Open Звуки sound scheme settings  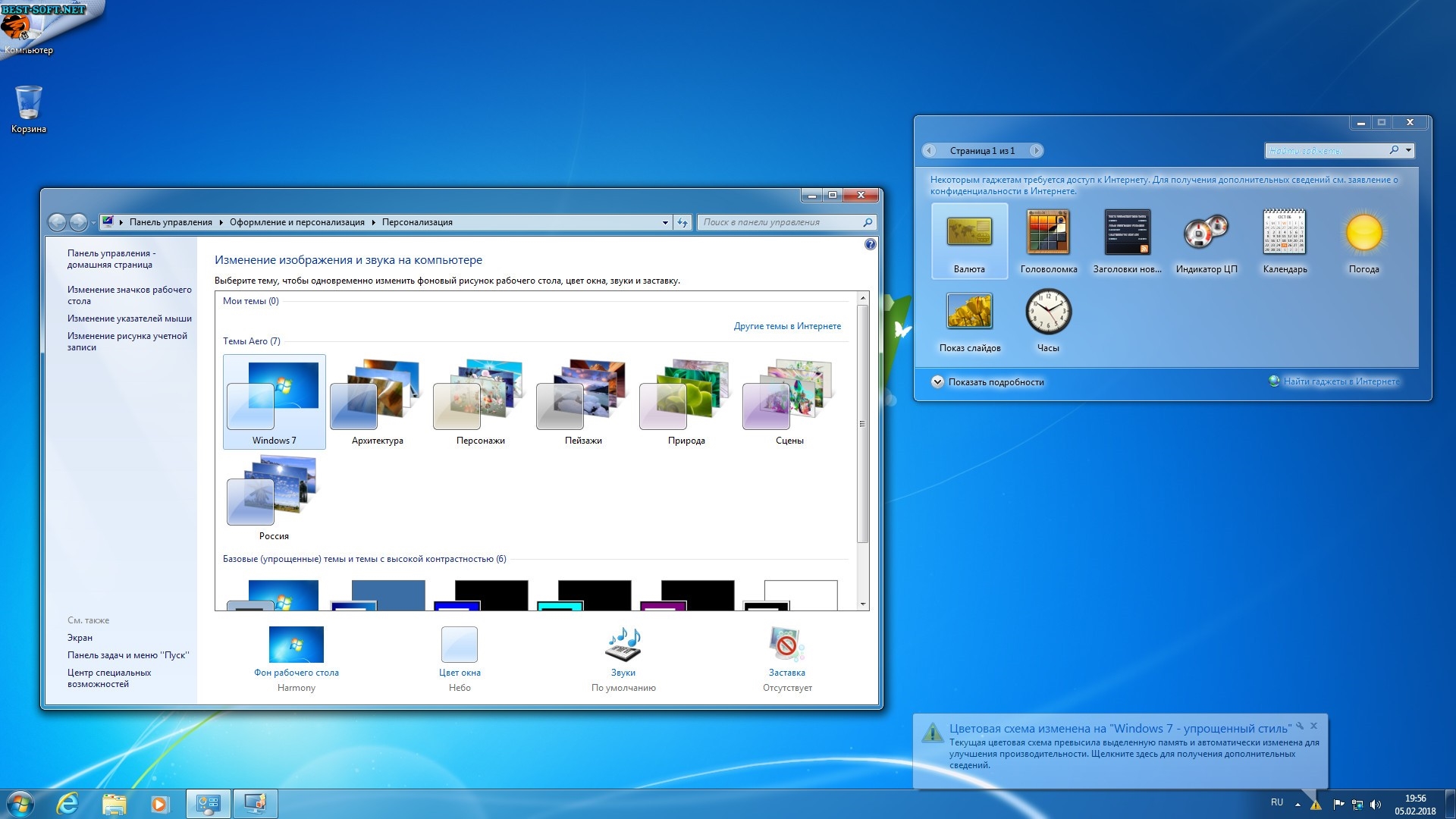click(623, 645)
